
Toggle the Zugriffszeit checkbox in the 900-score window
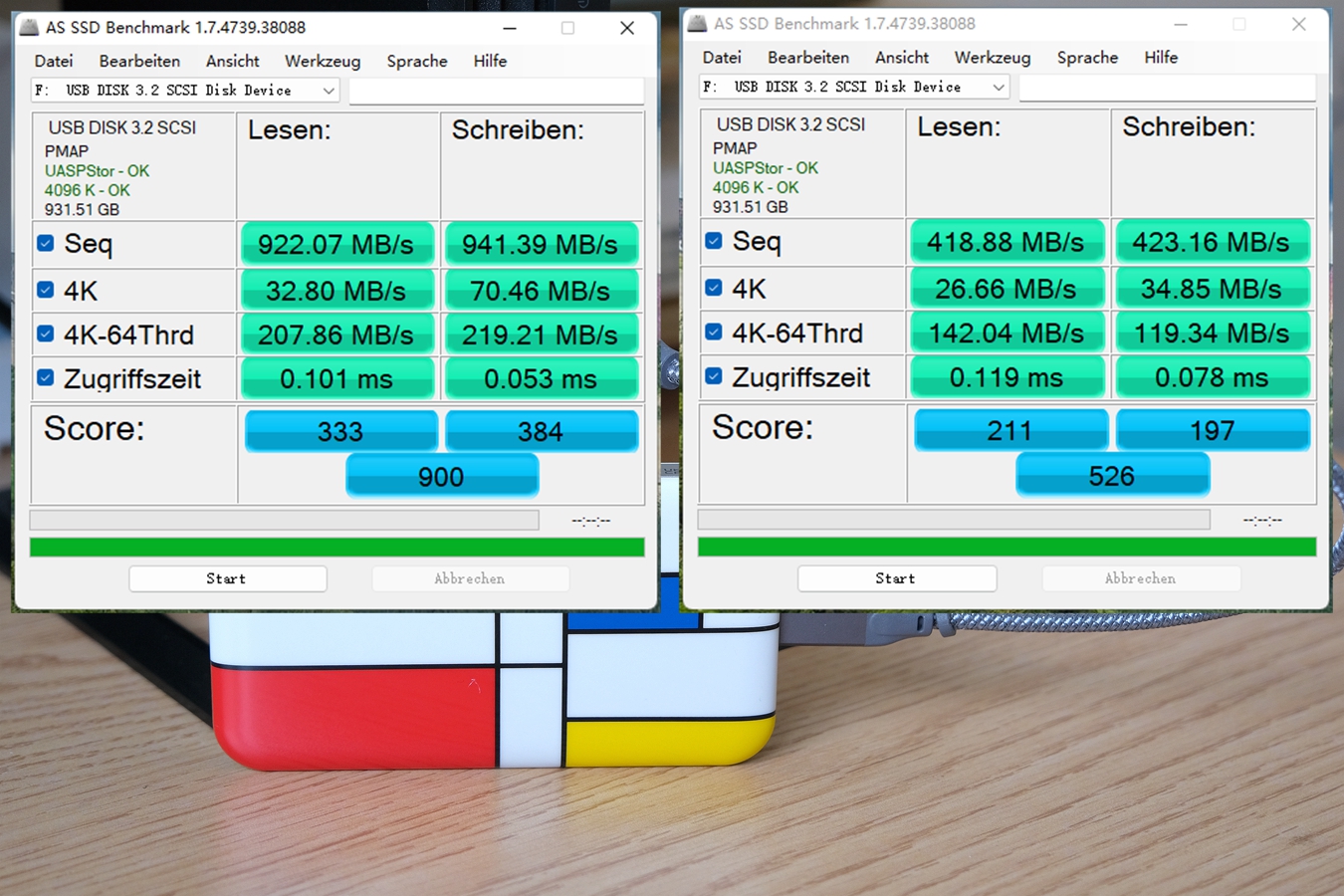(x=46, y=377)
